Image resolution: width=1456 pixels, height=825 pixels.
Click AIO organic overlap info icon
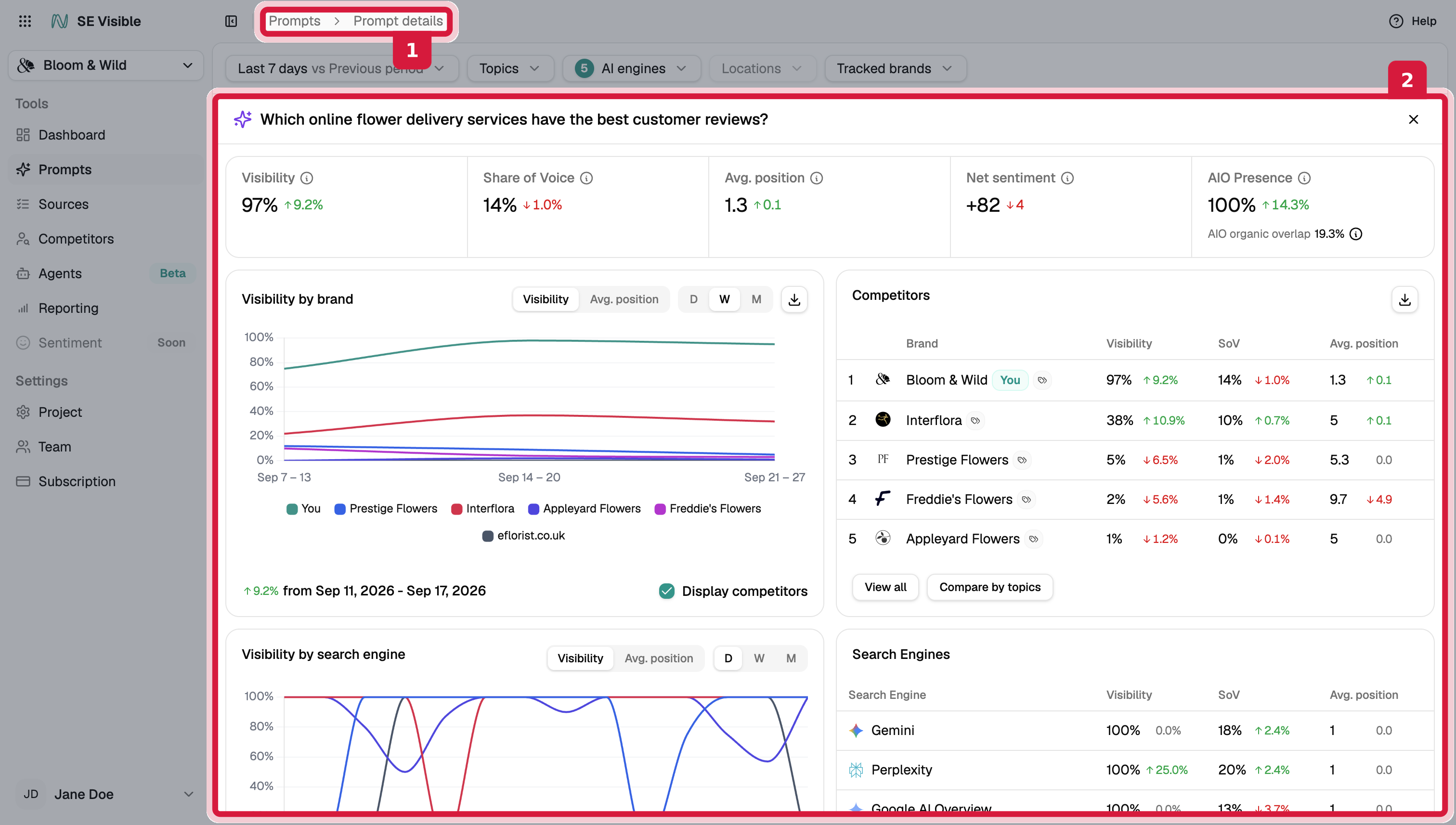1356,234
